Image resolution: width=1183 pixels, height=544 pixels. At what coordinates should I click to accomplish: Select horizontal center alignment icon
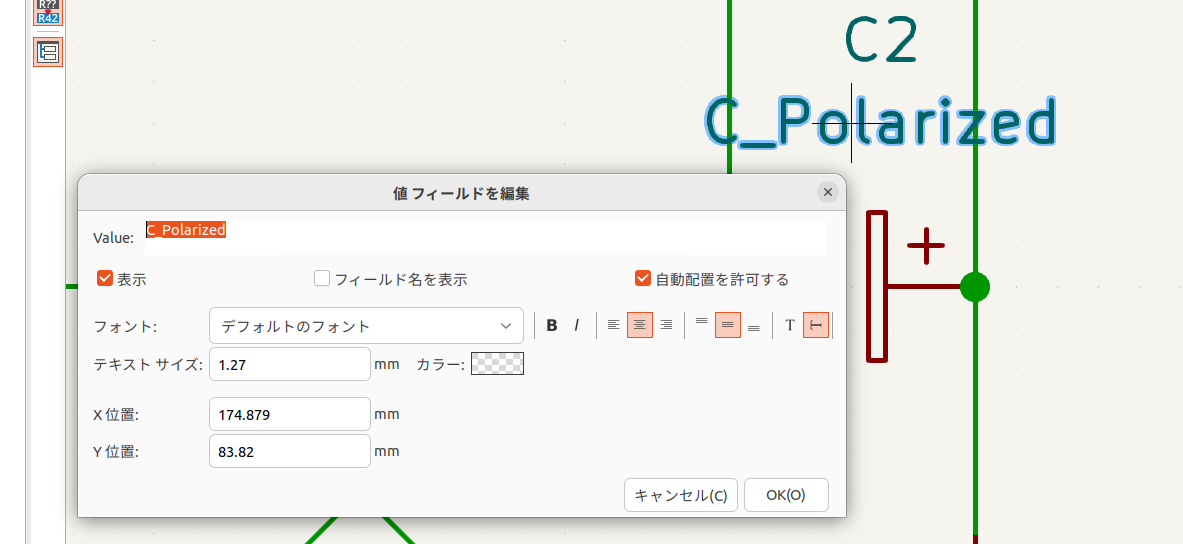click(640, 325)
